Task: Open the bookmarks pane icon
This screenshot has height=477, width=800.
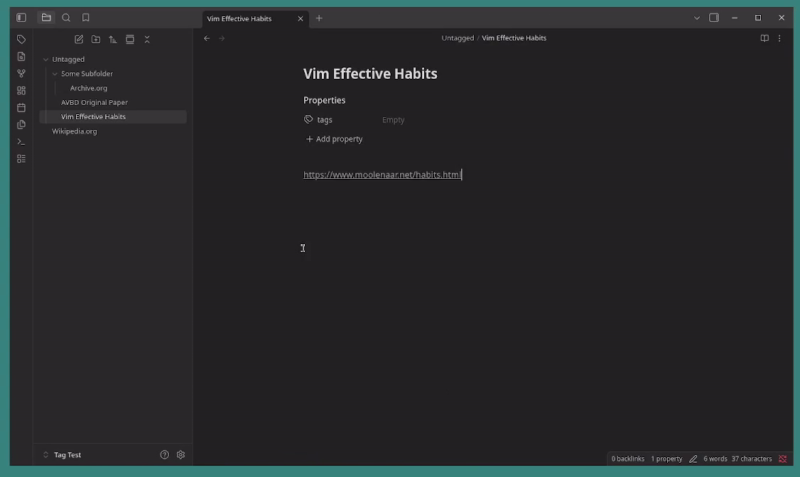Action: click(86, 17)
